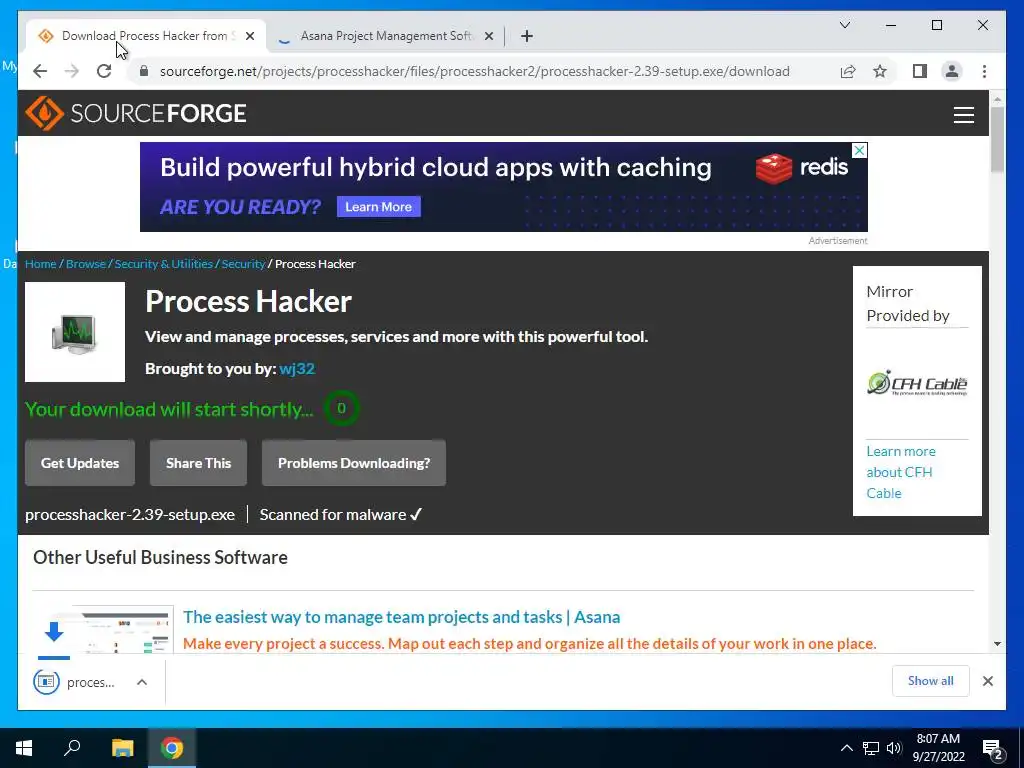Click the Chrome profile avatar icon
The width and height of the screenshot is (1024, 768).
pyautogui.click(x=952, y=71)
